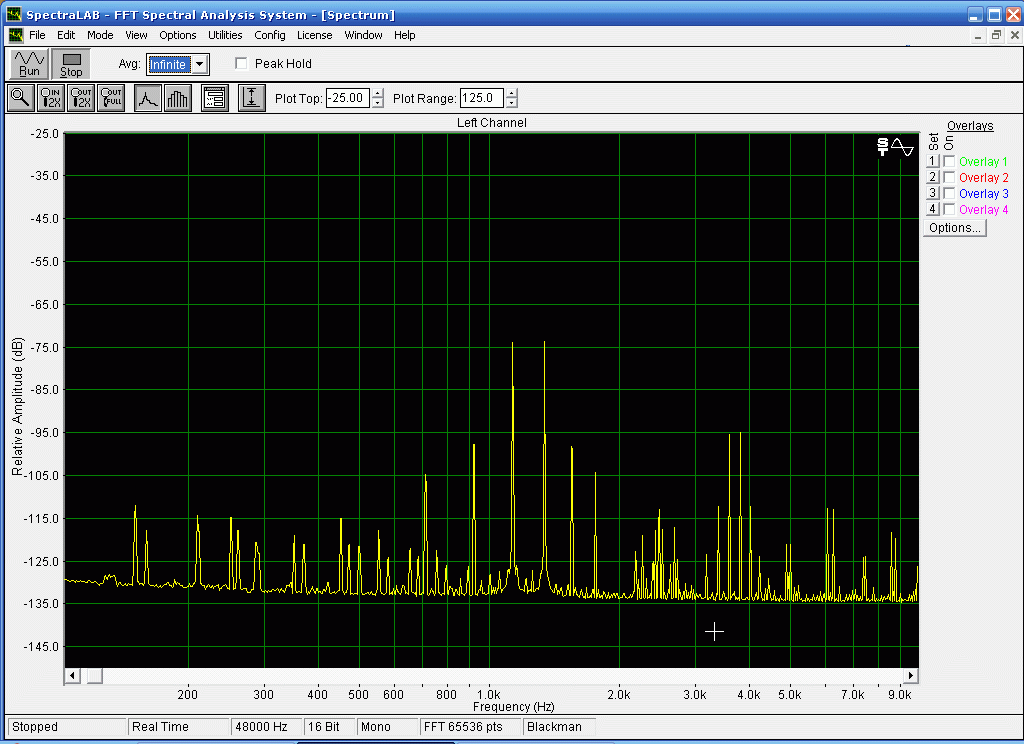
Task: Click the right arrow of the horizontal scrollbar
Action: click(910, 676)
